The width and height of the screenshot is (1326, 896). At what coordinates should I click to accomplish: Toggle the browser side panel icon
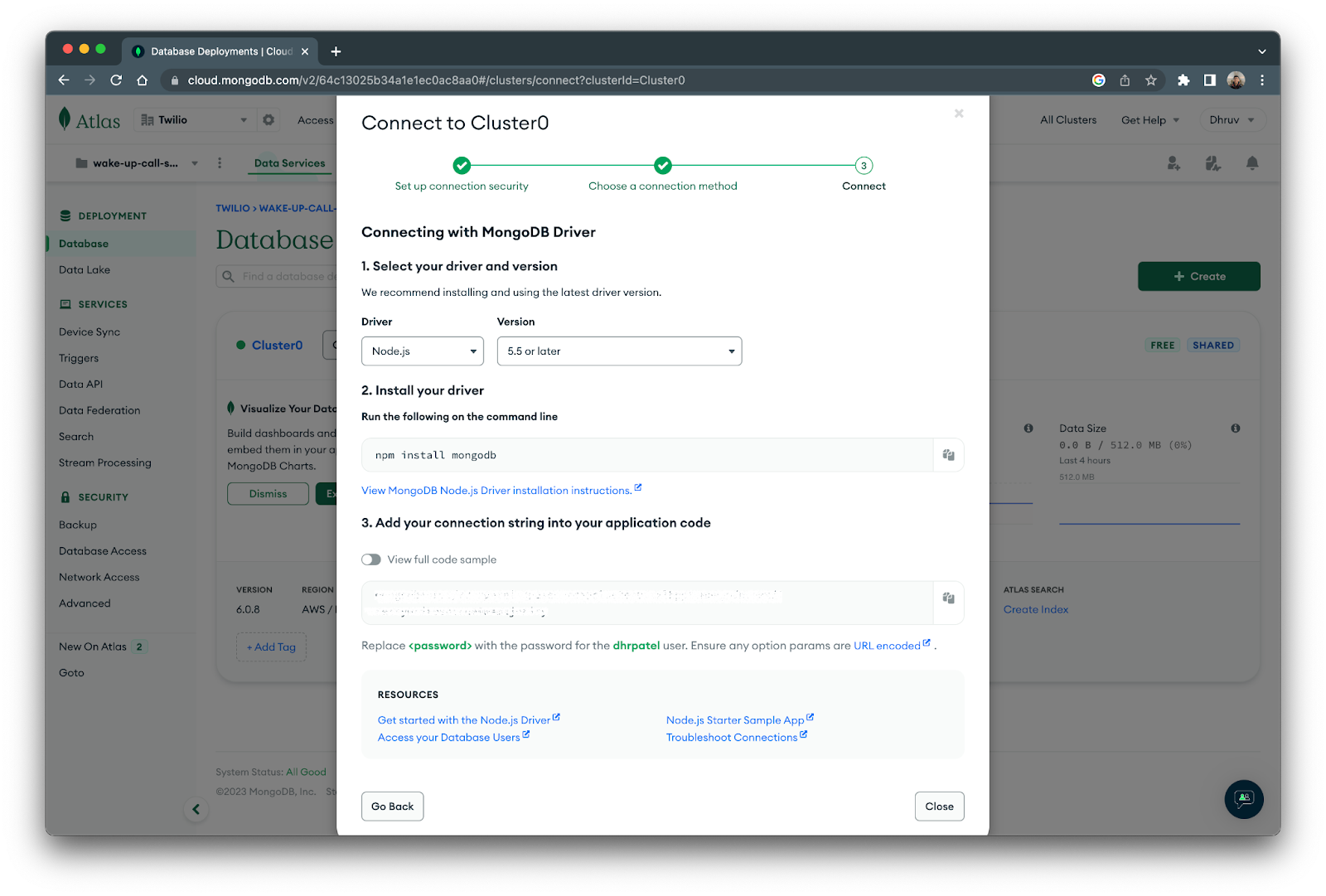tap(1210, 80)
